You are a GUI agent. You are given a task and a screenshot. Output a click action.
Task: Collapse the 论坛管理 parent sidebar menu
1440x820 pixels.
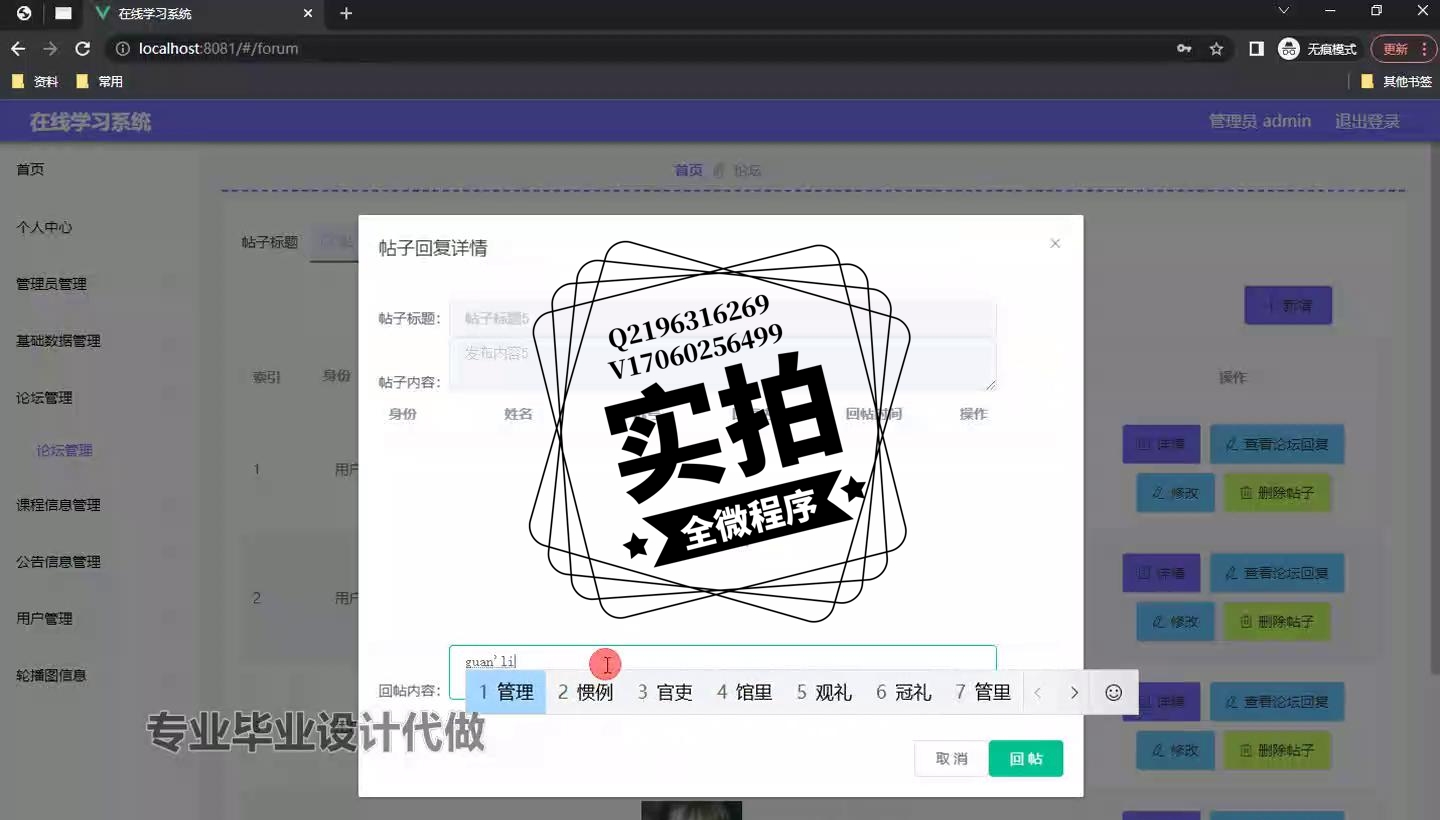coord(44,398)
